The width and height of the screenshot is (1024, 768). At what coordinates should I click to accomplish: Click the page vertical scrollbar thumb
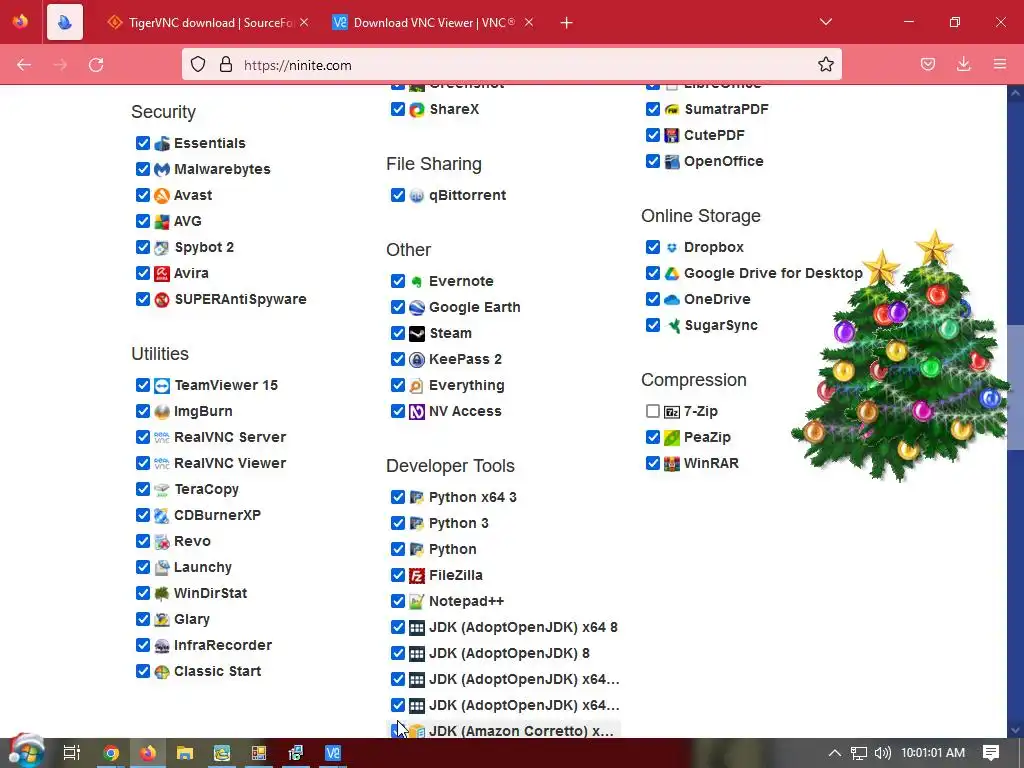click(x=1015, y=389)
